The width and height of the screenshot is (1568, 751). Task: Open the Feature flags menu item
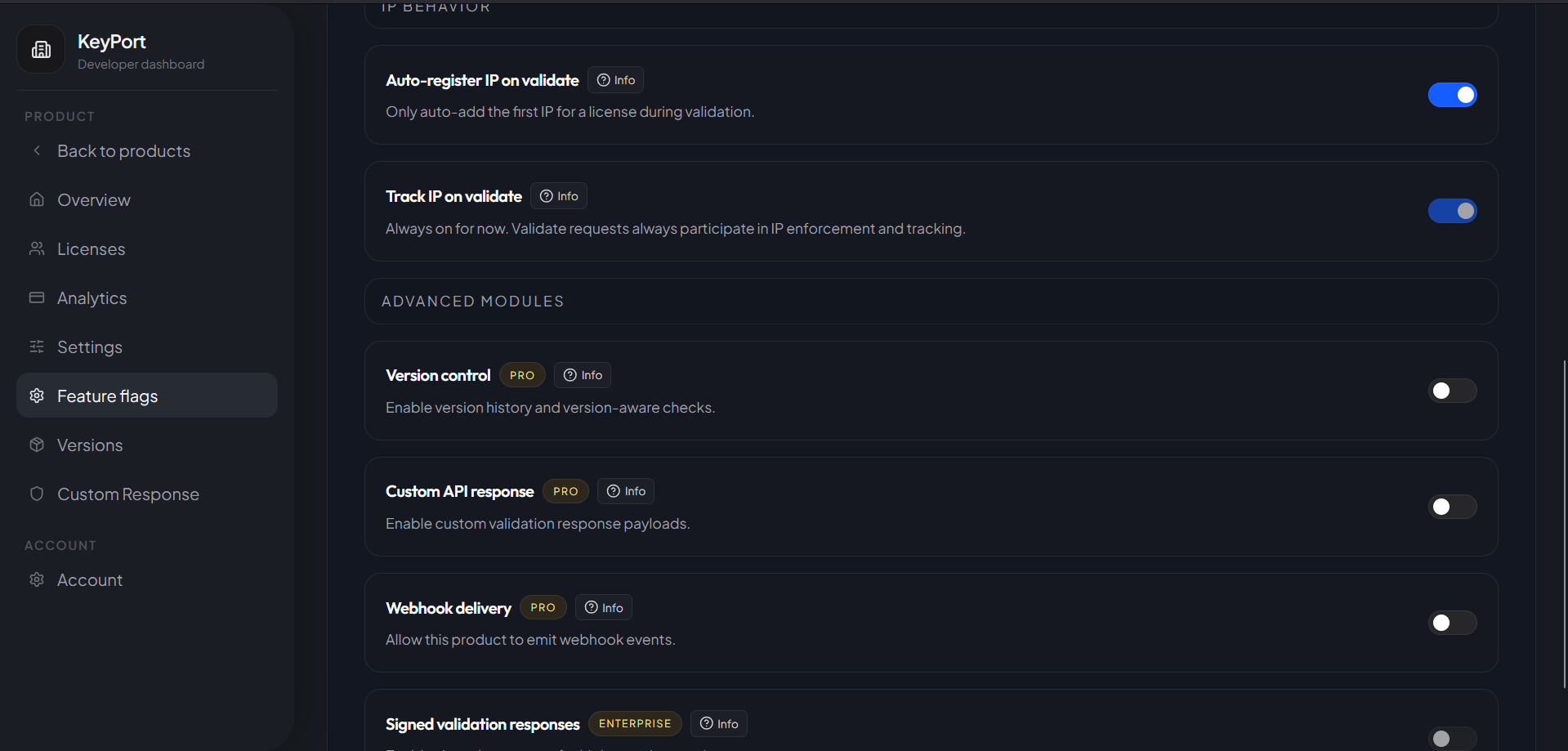tap(147, 396)
